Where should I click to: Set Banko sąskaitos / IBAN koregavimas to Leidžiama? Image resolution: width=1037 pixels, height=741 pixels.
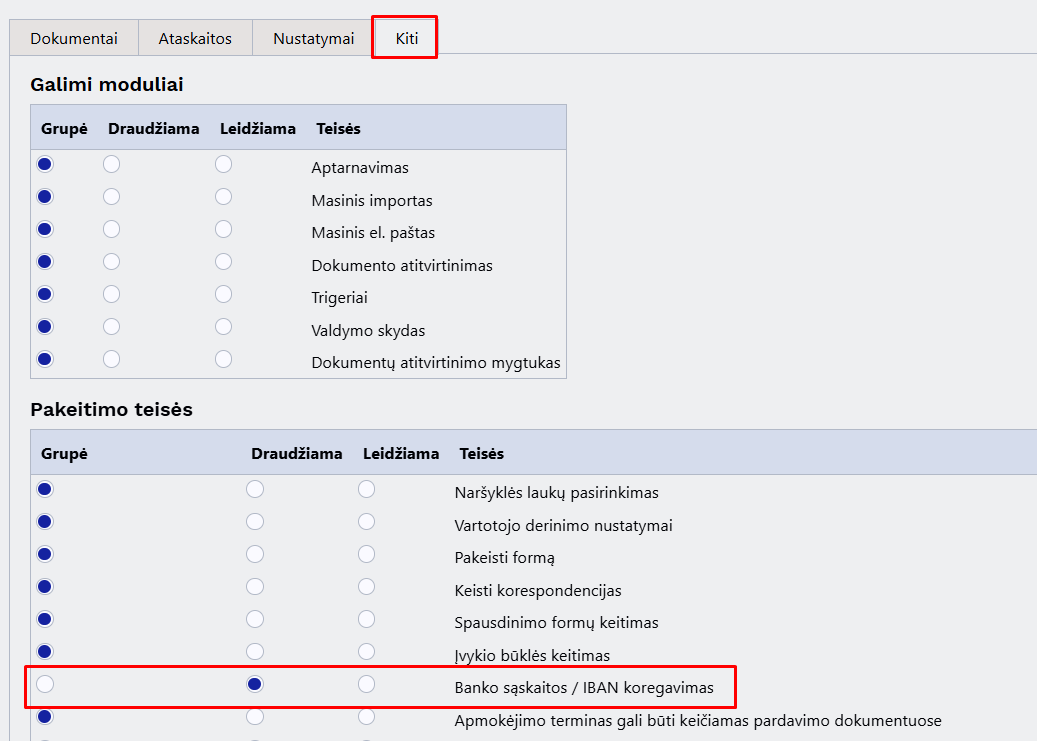tap(367, 684)
